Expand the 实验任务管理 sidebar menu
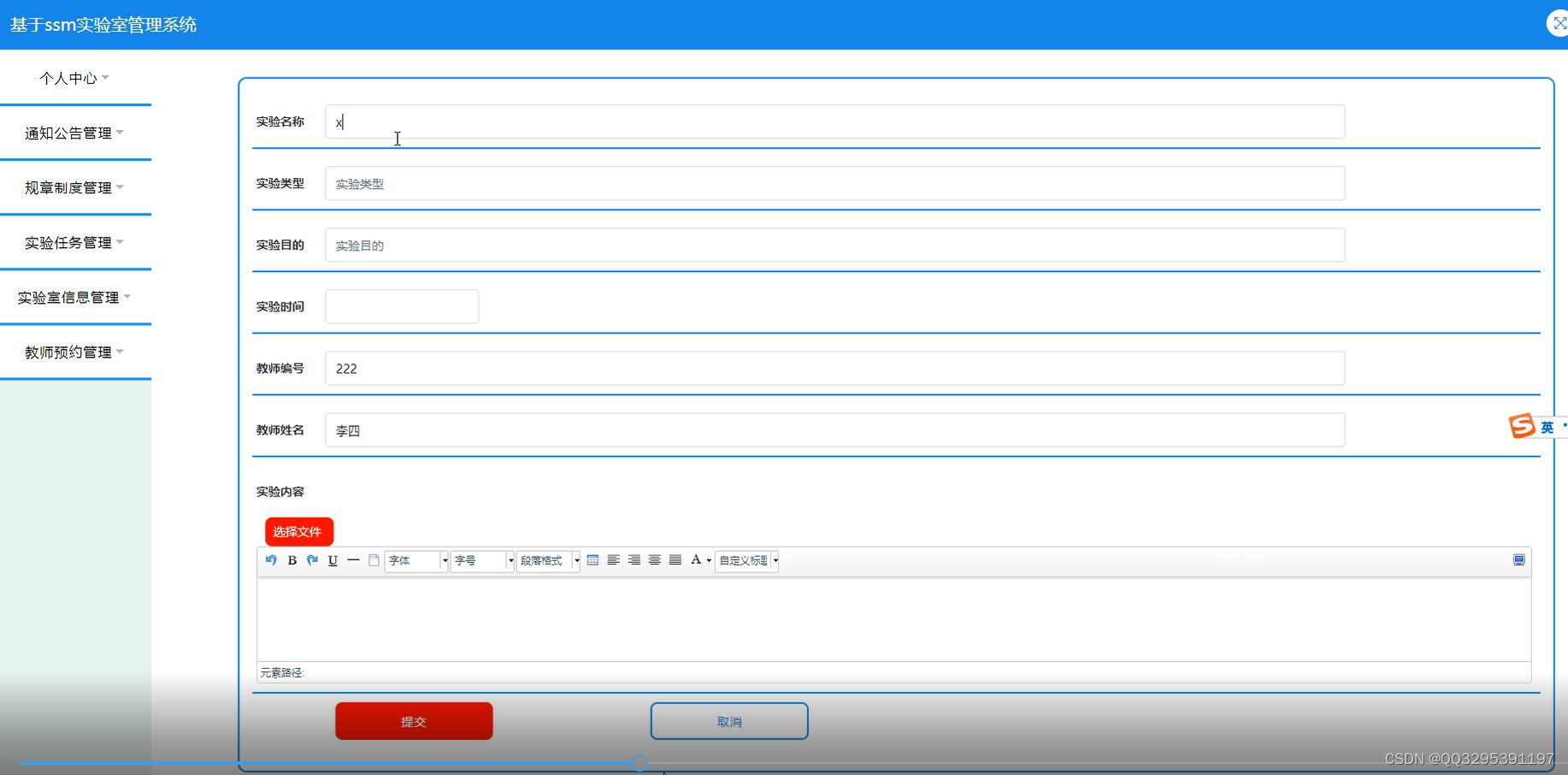Viewport: 1568px width, 775px height. pyautogui.click(x=75, y=242)
